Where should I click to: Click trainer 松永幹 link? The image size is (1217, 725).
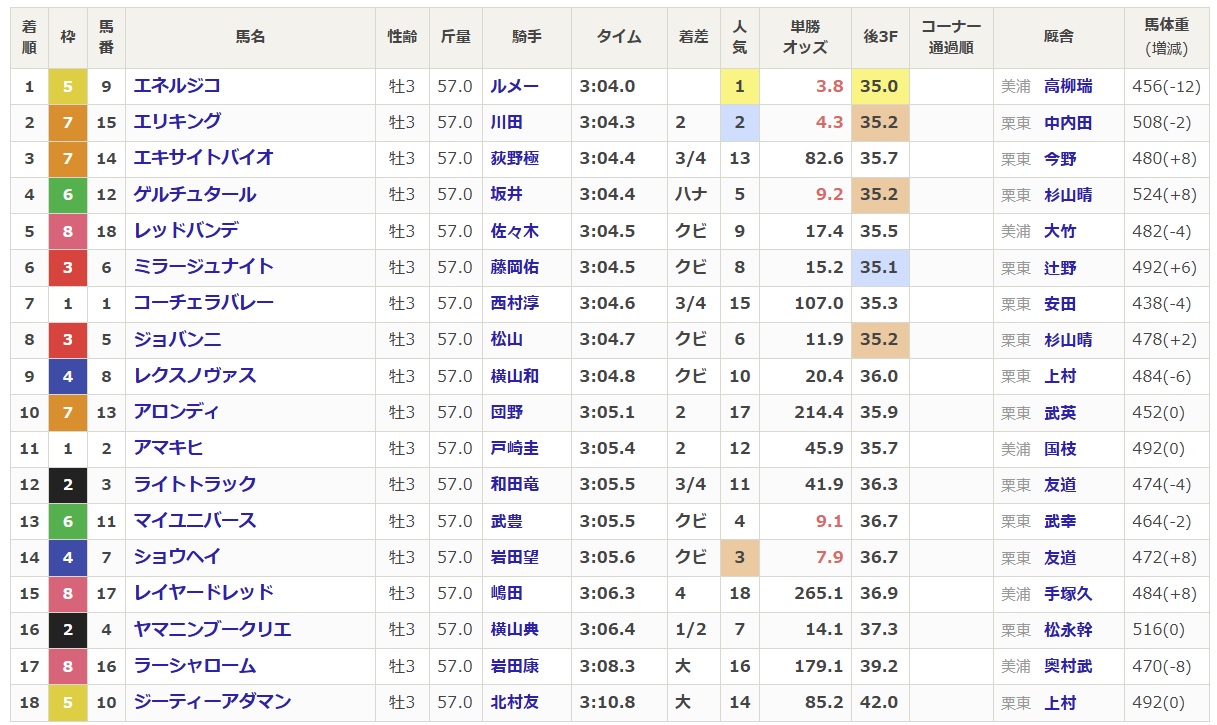click(1068, 630)
